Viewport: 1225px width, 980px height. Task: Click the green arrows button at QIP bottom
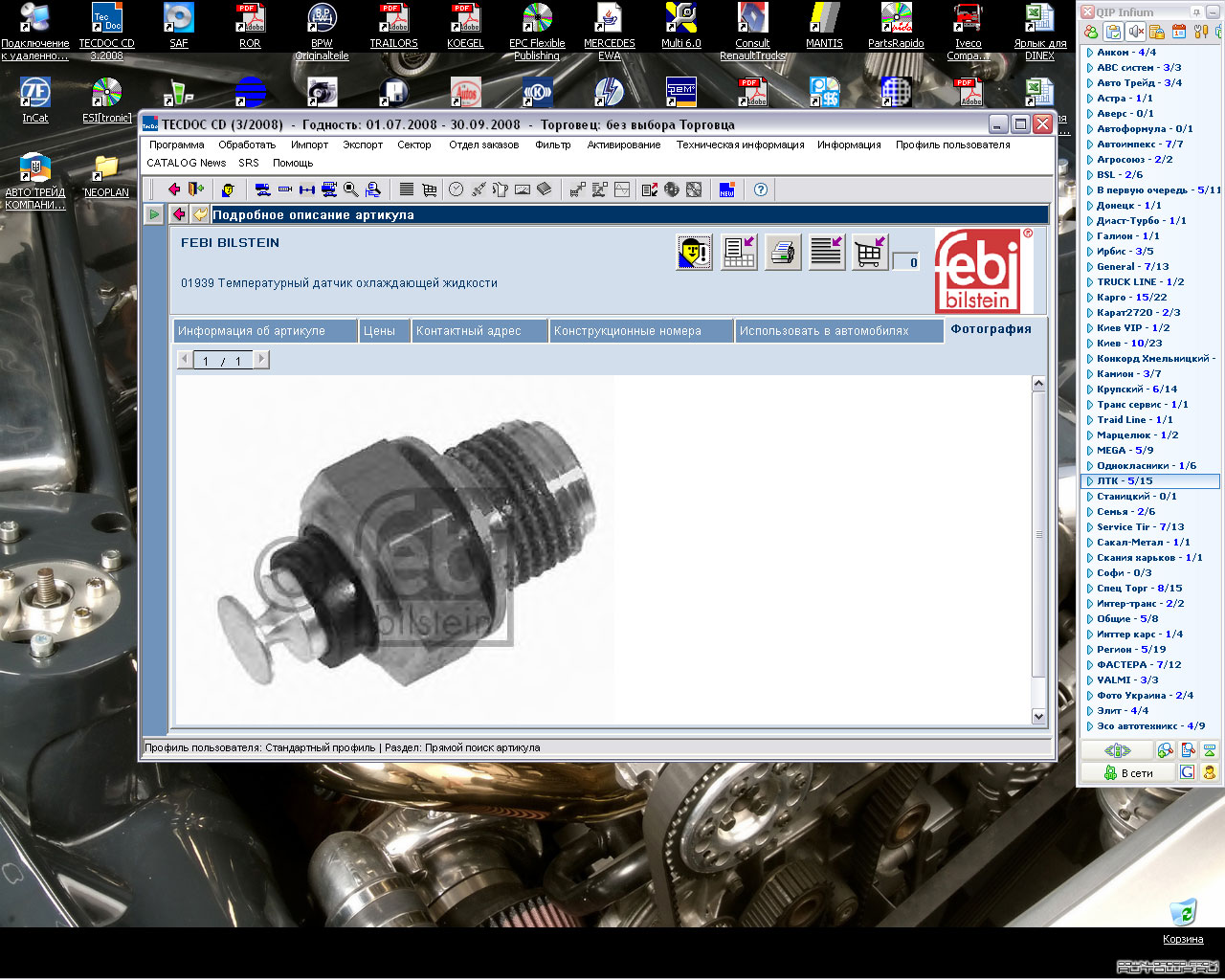tap(1117, 750)
